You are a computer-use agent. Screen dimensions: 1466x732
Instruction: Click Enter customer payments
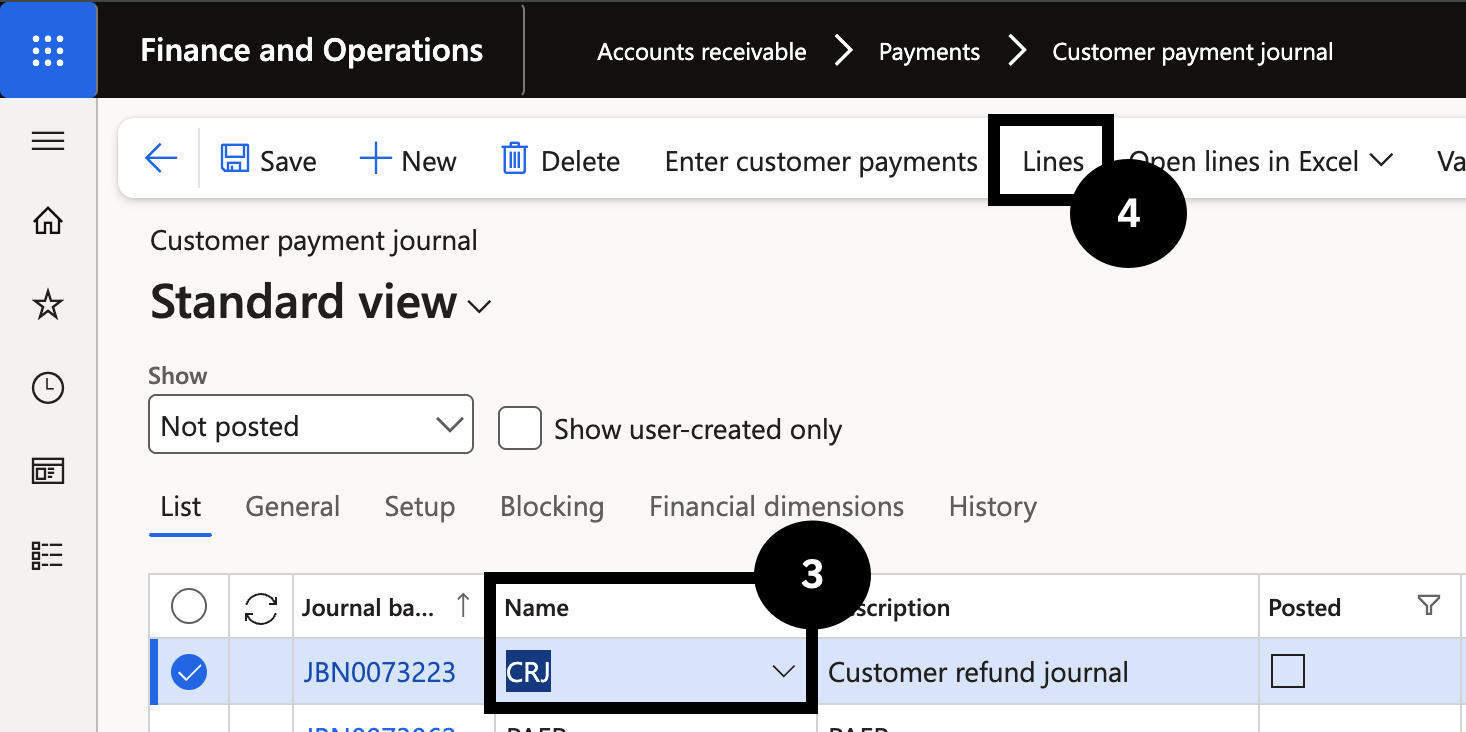pyautogui.click(x=821, y=162)
